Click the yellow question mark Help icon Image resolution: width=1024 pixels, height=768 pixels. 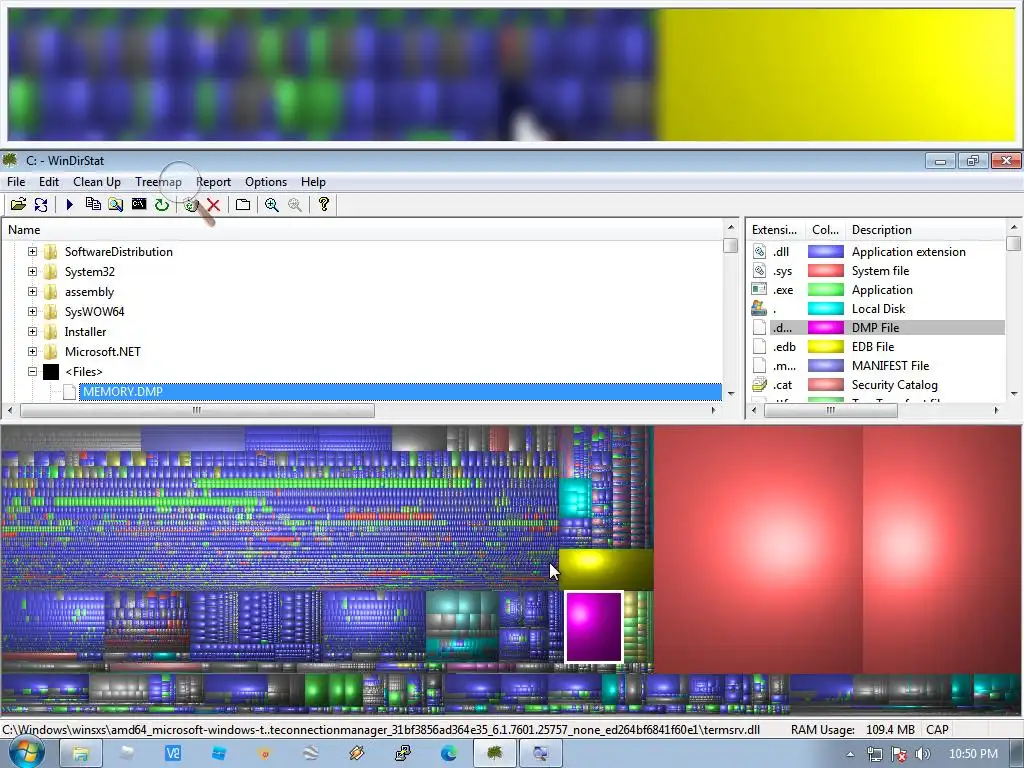(x=323, y=204)
